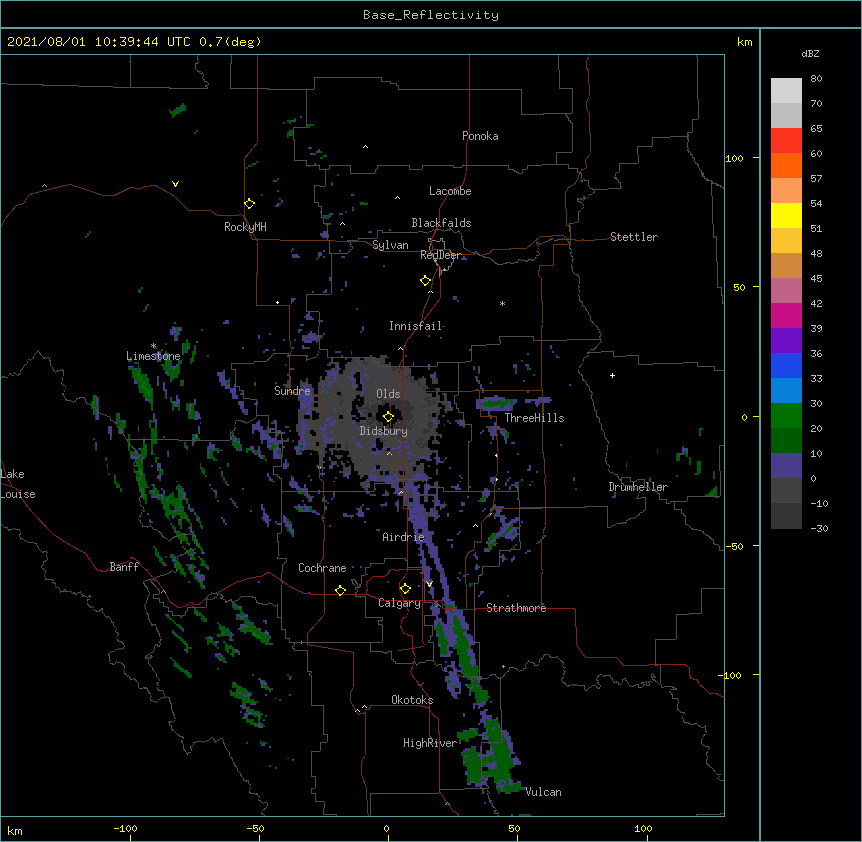Click the Stettler label
Viewport: 862px width, 842px height.
click(634, 237)
